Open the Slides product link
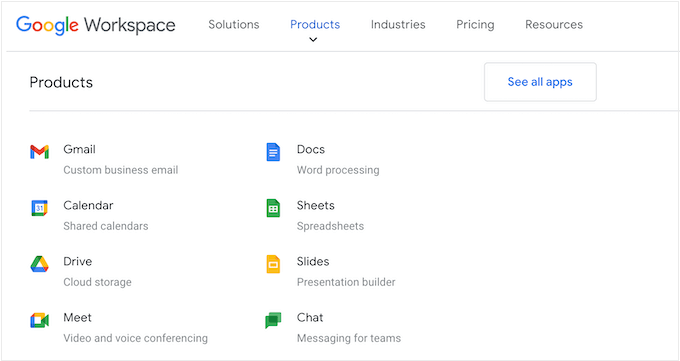Screen dimensions: 680x361 313,261
